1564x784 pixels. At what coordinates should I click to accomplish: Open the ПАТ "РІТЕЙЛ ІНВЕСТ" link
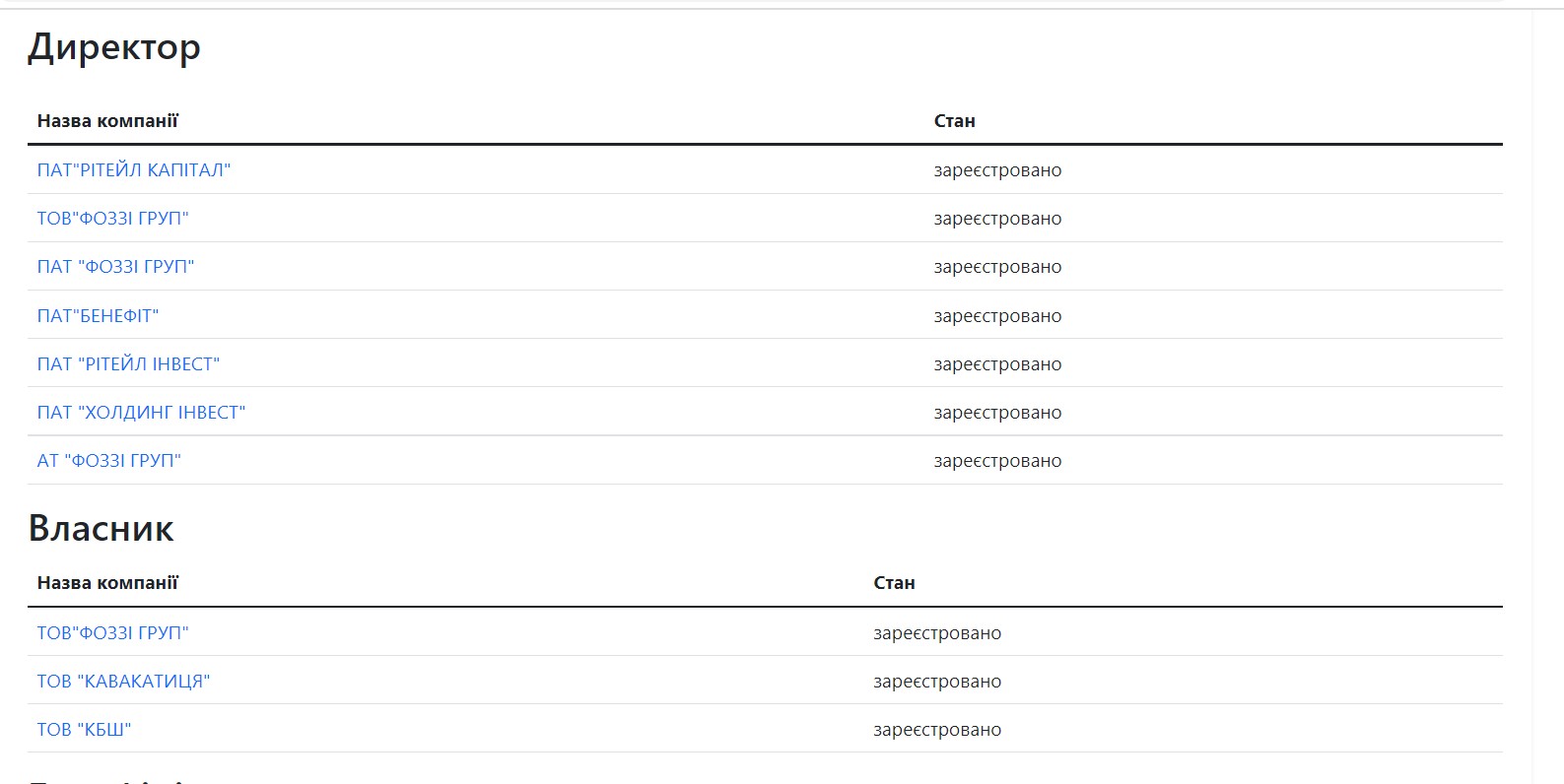[128, 364]
